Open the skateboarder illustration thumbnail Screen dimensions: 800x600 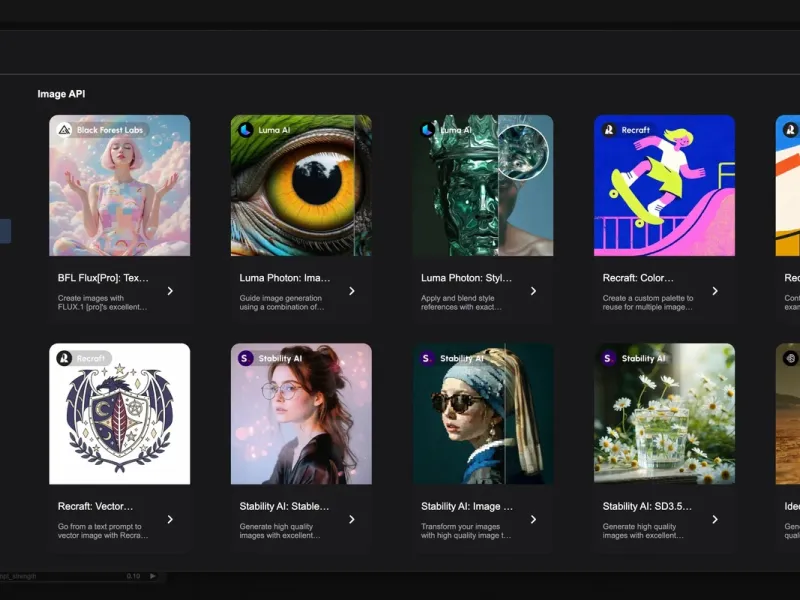click(664, 185)
